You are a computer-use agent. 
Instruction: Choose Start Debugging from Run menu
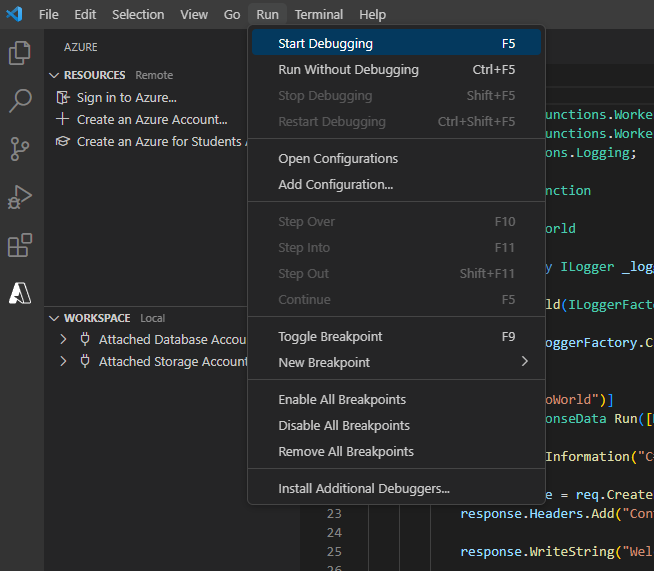(x=325, y=43)
